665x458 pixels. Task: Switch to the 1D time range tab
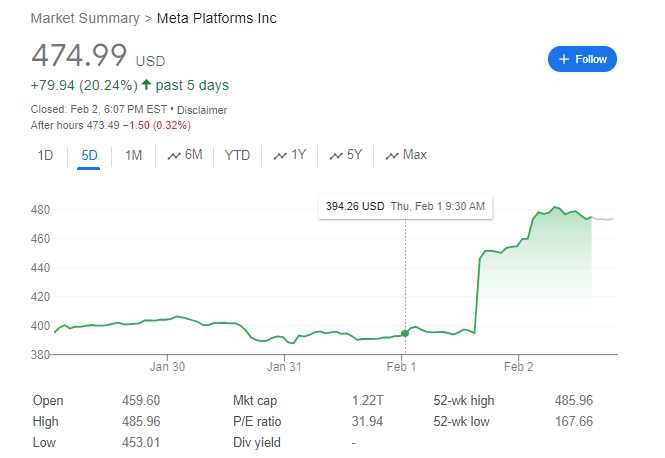(45, 155)
